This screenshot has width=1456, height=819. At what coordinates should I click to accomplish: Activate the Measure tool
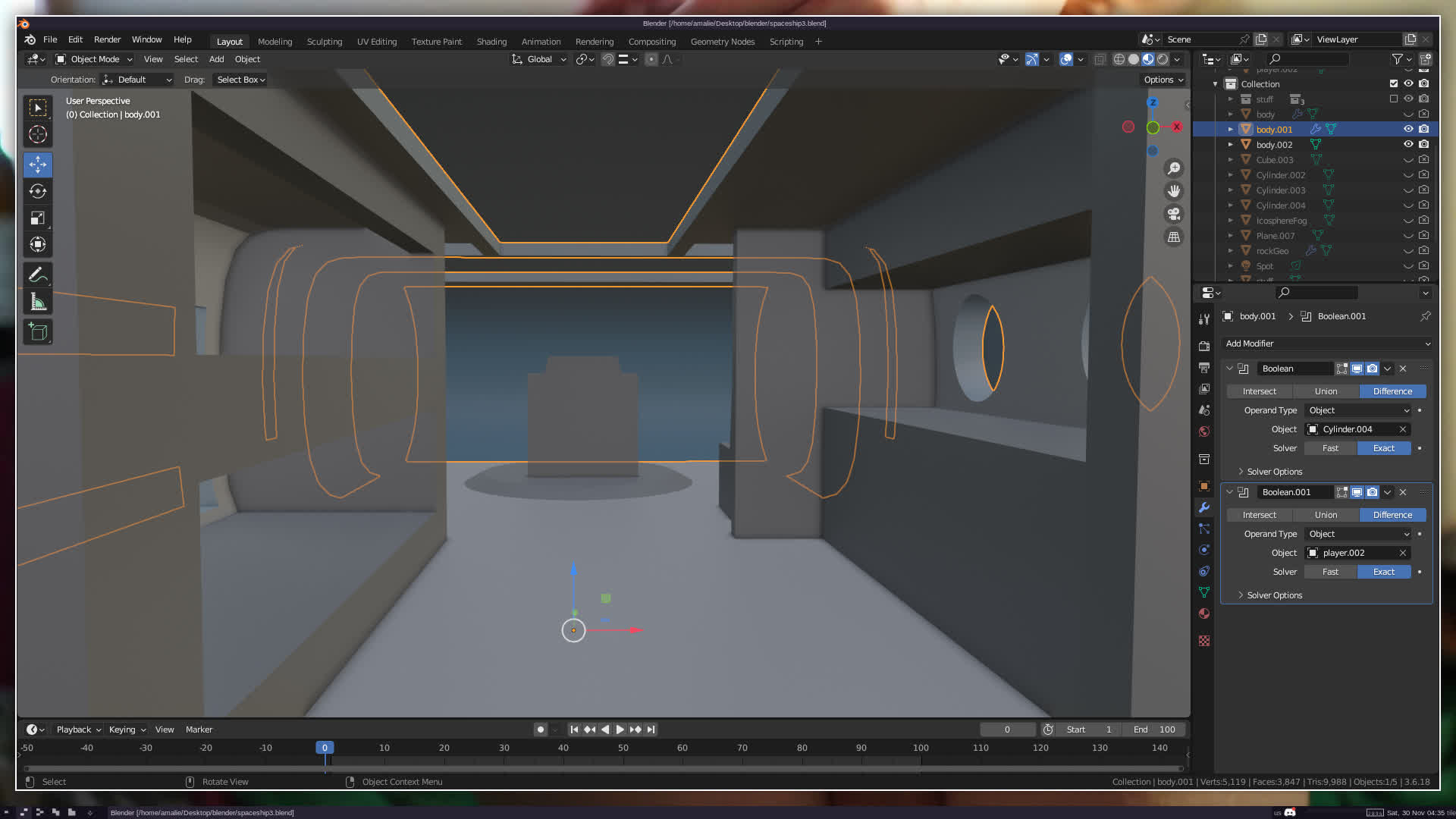click(x=38, y=303)
